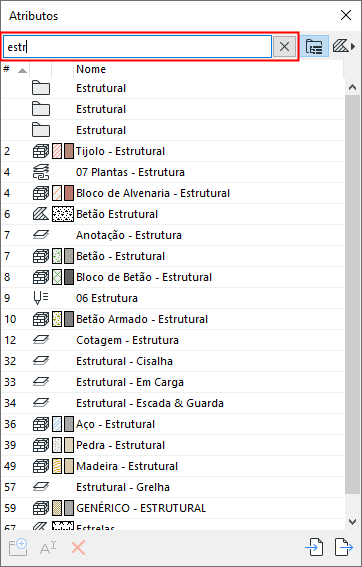The height and width of the screenshot is (567, 362).
Task: Sort by the # column header
Action: [15, 69]
